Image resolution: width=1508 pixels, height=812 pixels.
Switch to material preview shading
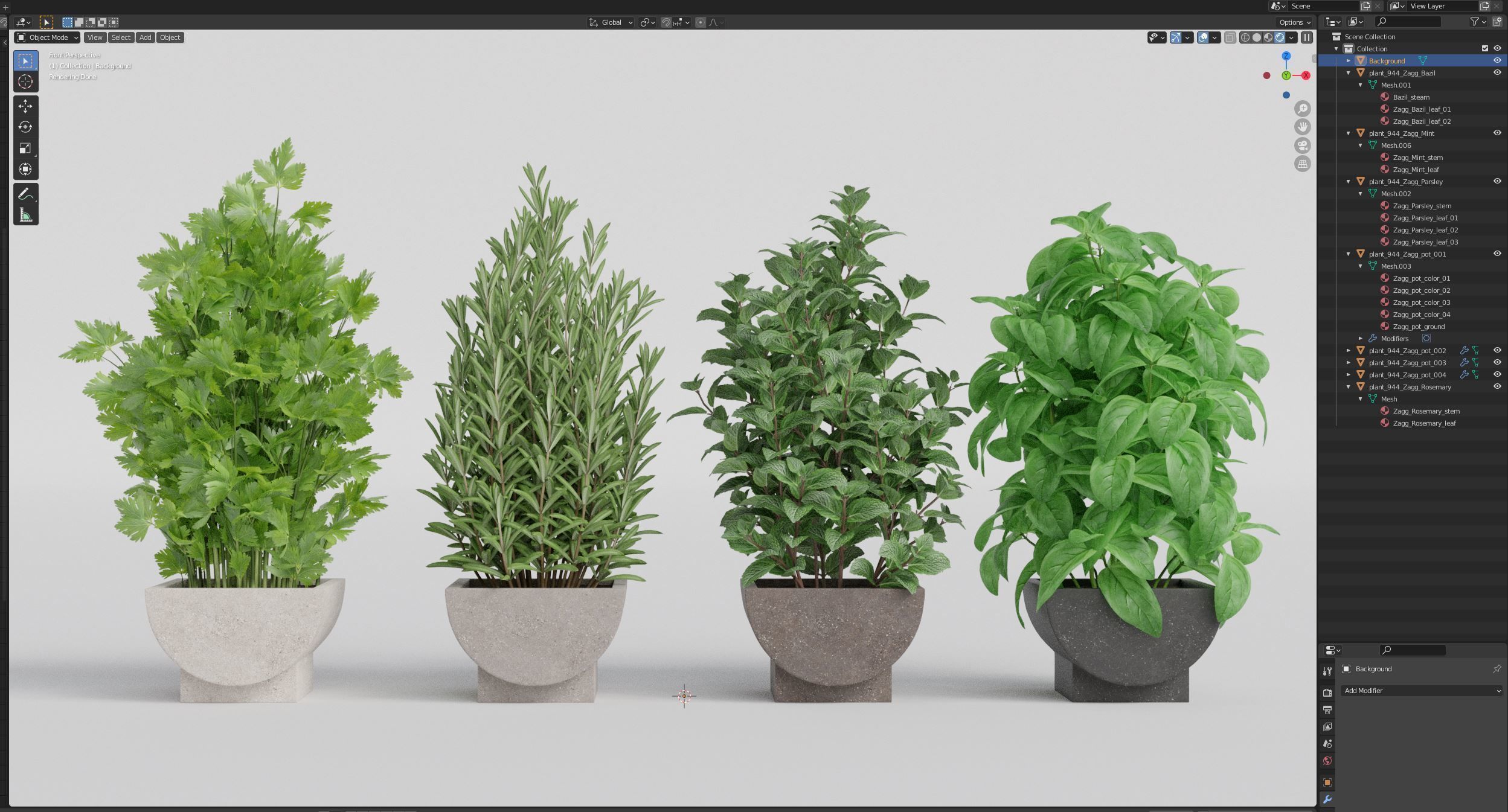click(1268, 37)
